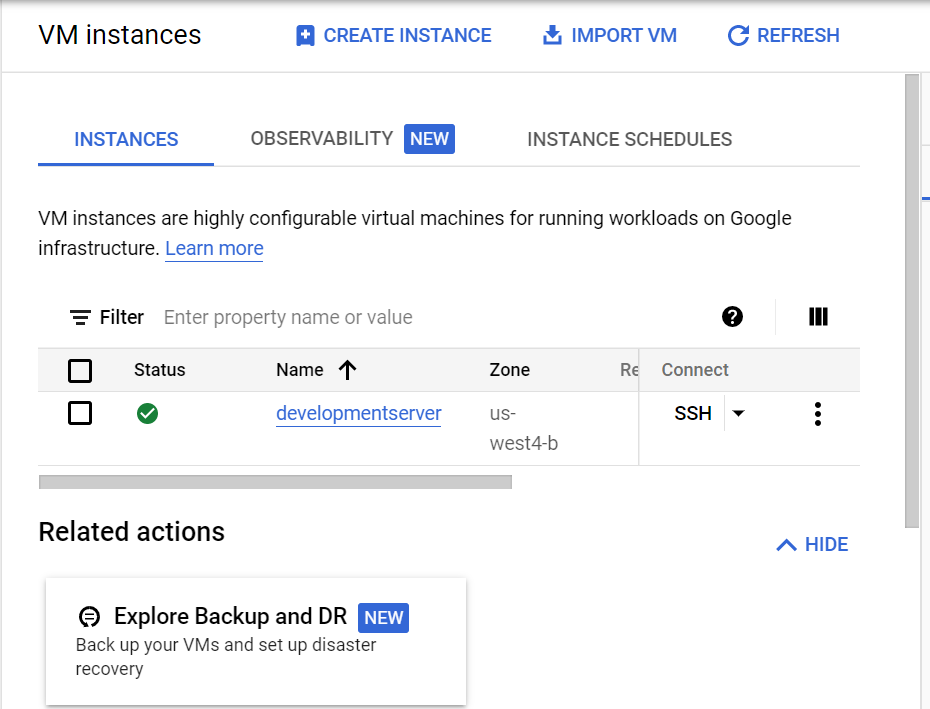The width and height of the screenshot is (930, 709).
Task: Open the filter help question mark icon
Action: coord(732,317)
